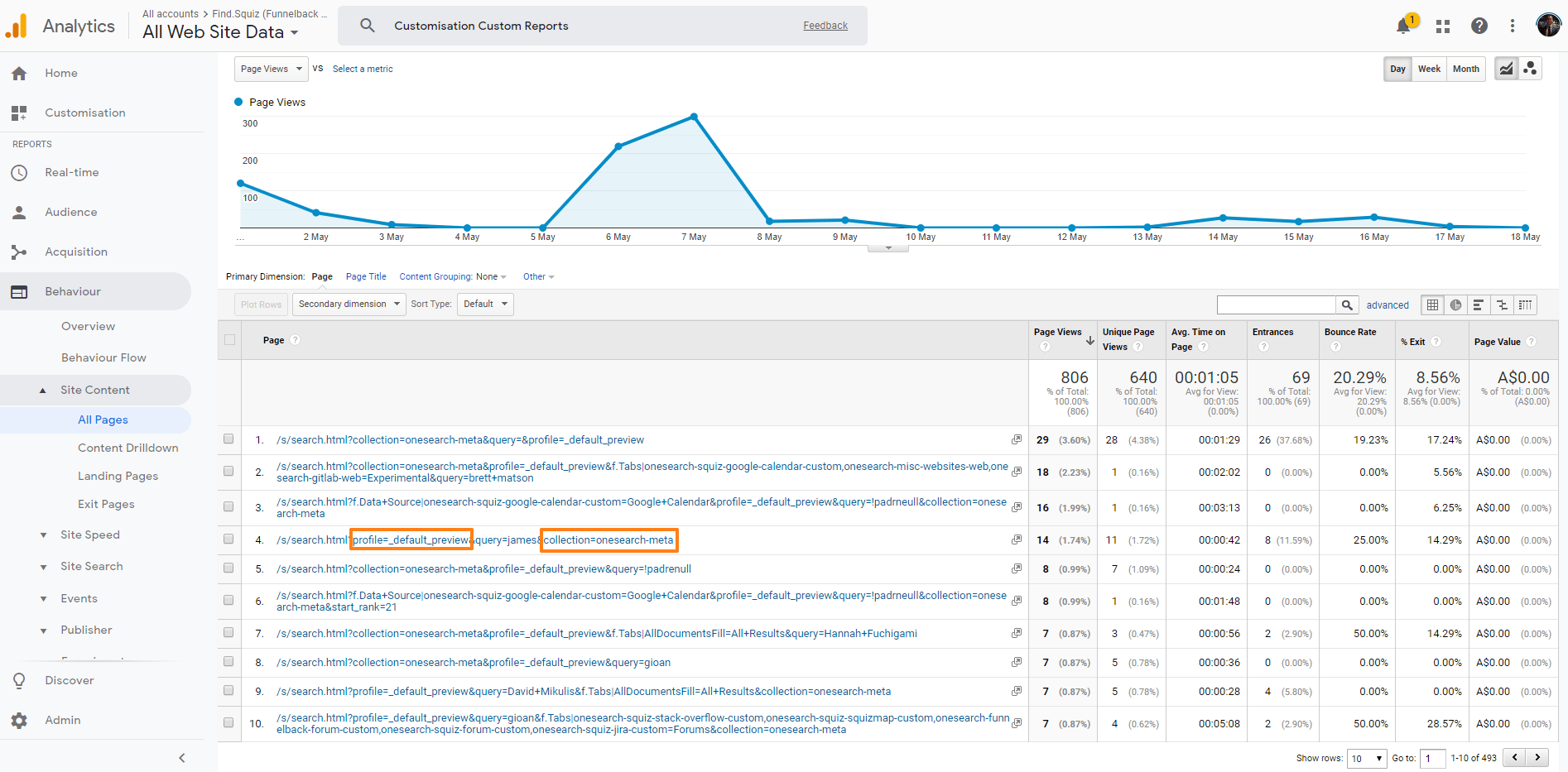This screenshot has height=772, width=1568.
Task: Open Google Analytics notifications bell
Action: 1401,26
